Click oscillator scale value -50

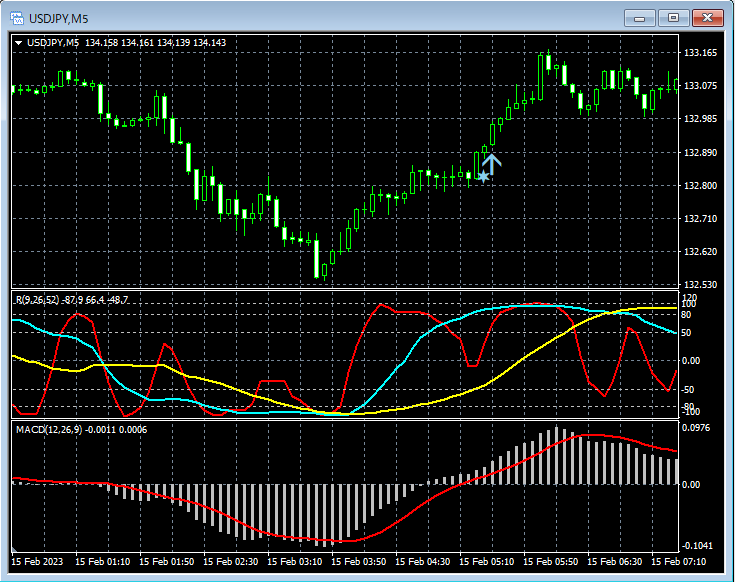(x=687, y=390)
